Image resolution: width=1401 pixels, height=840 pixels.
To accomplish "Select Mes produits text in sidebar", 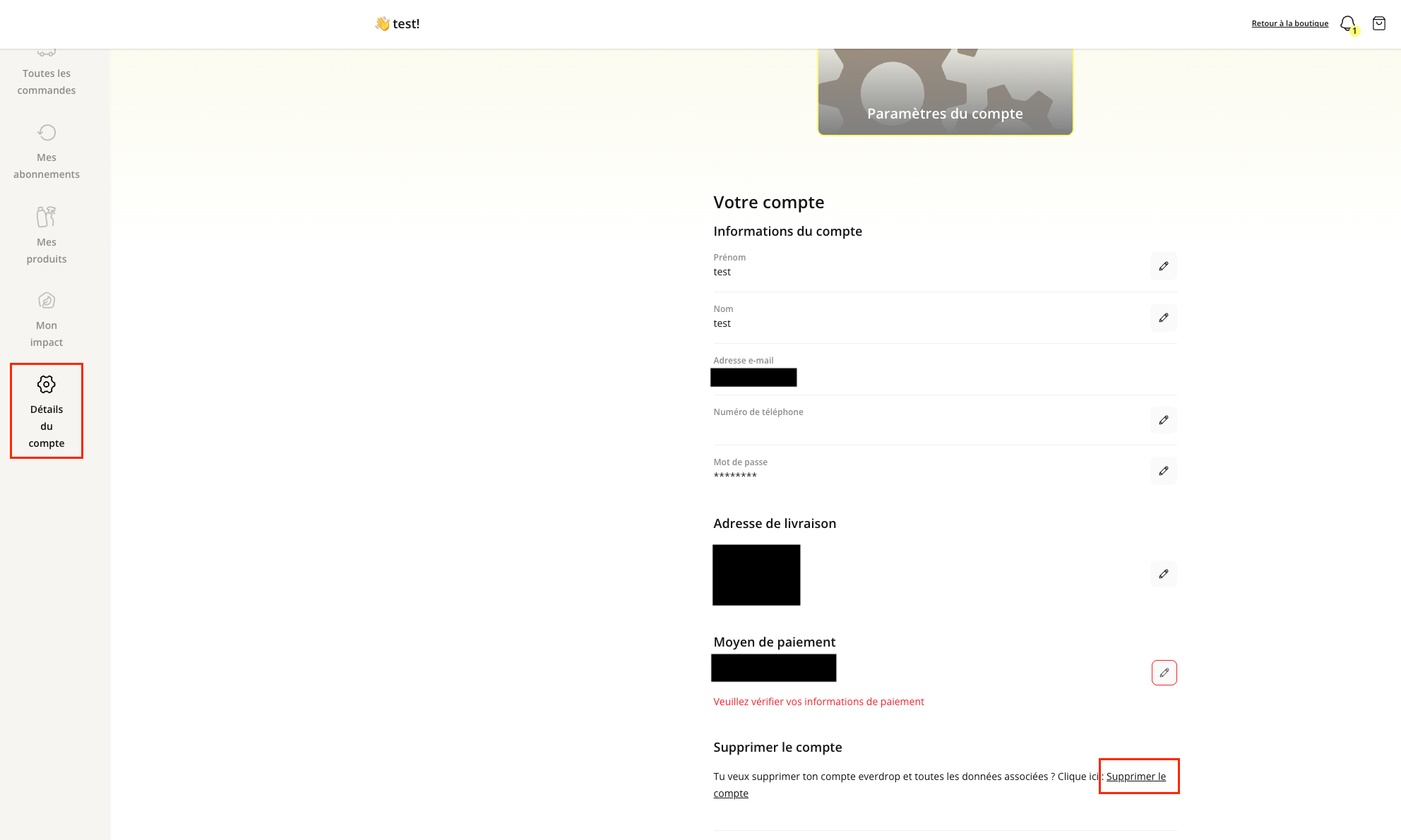I will [47, 251].
